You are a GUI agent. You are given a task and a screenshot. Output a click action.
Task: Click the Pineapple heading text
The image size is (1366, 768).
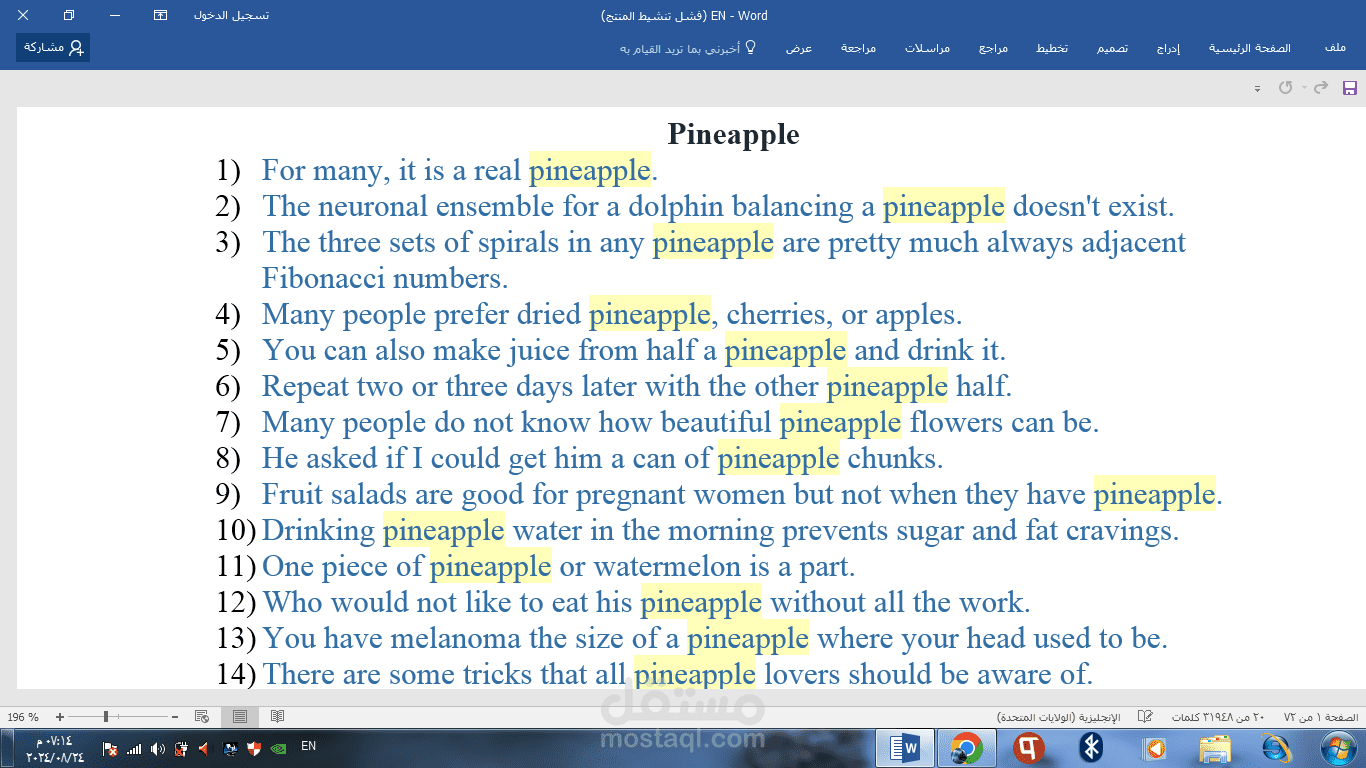tap(733, 134)
